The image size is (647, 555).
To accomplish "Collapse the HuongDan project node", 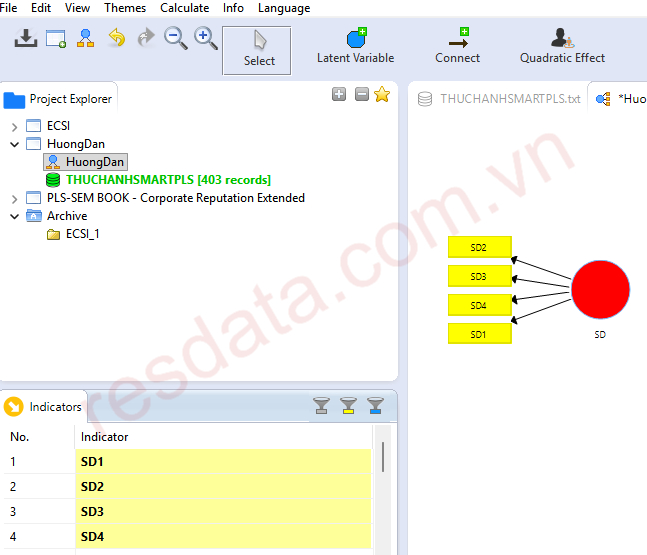I will click(15, 144).
